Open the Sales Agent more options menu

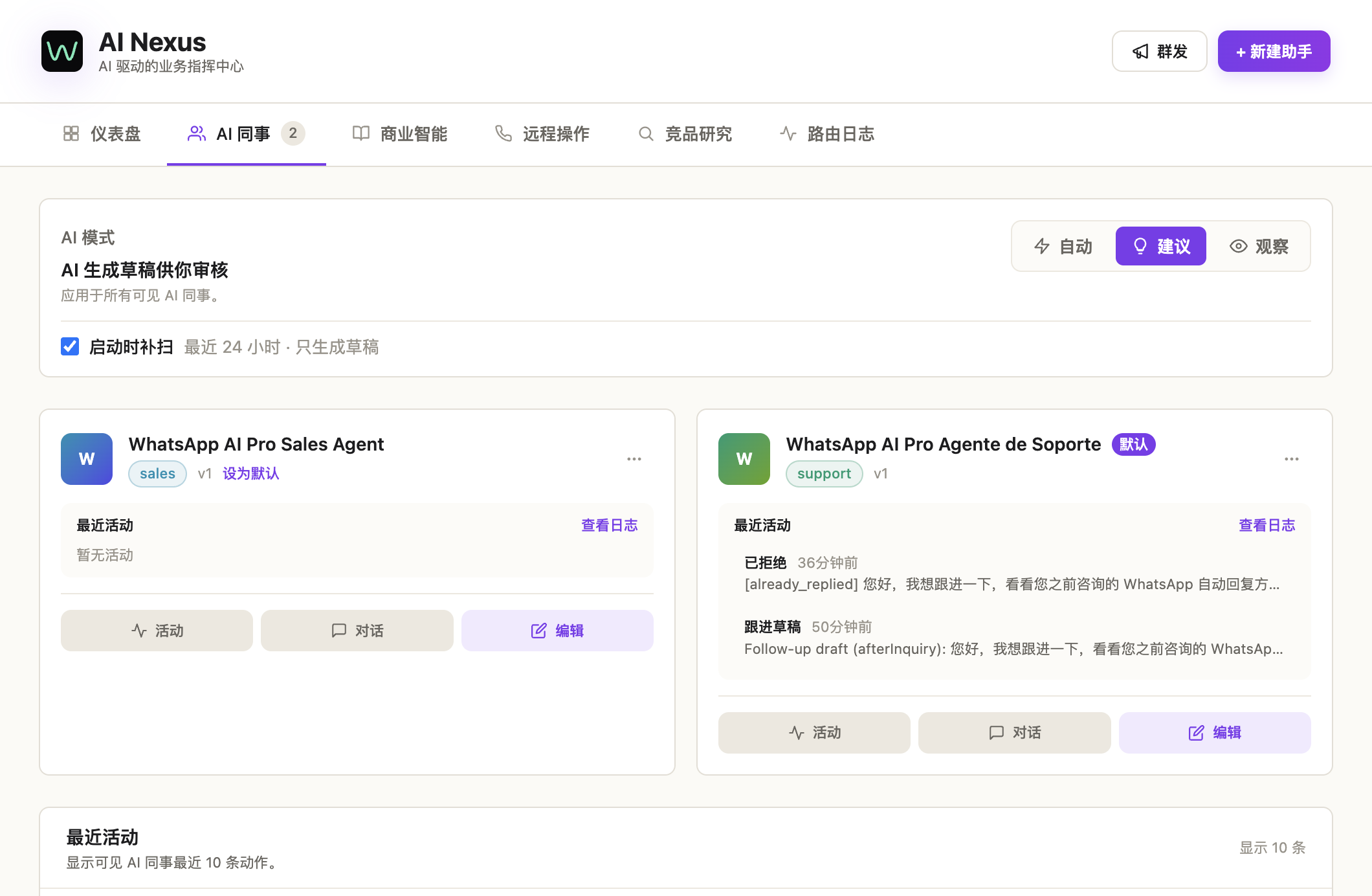click(634, 459)
